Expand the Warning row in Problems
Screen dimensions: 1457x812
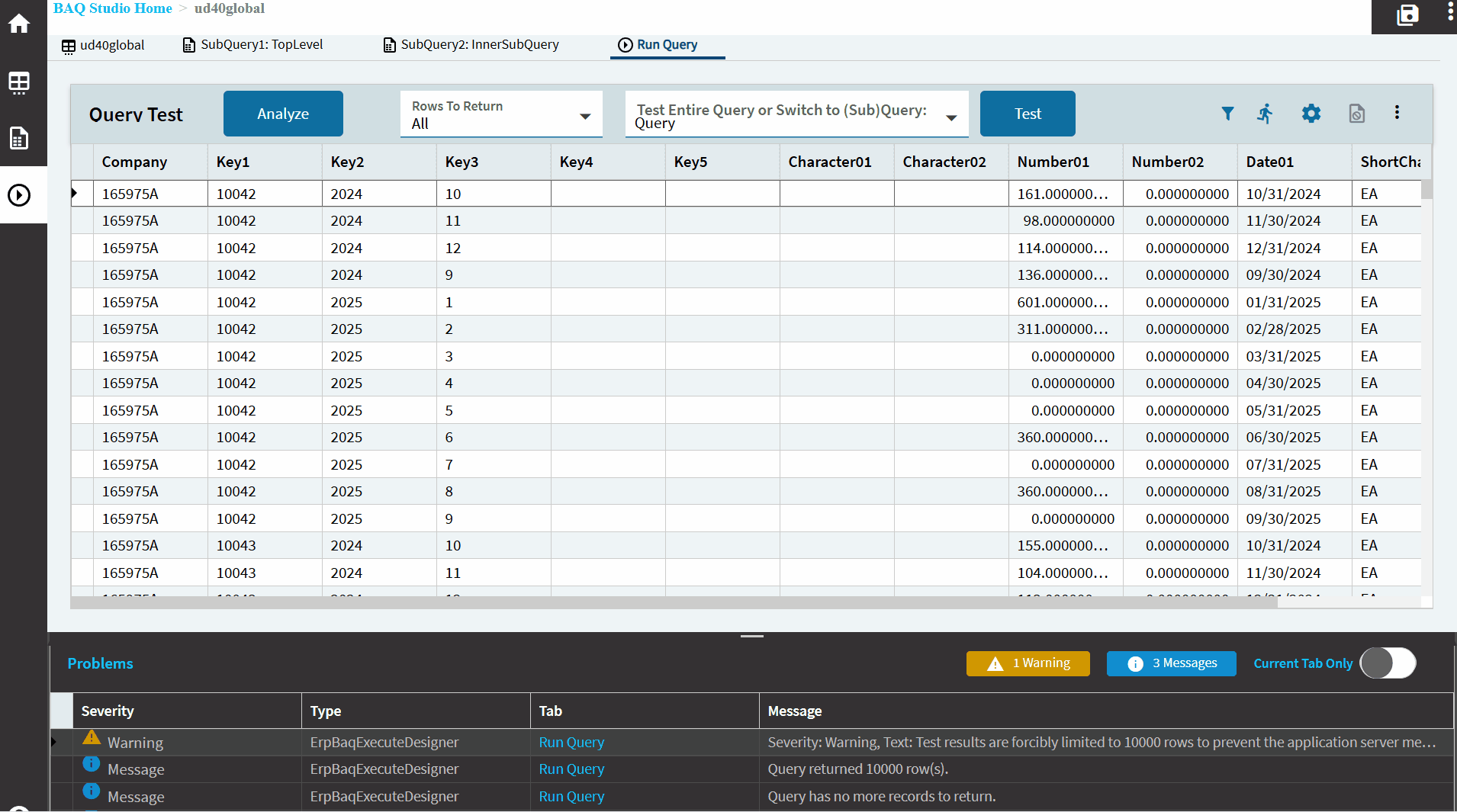54,742
